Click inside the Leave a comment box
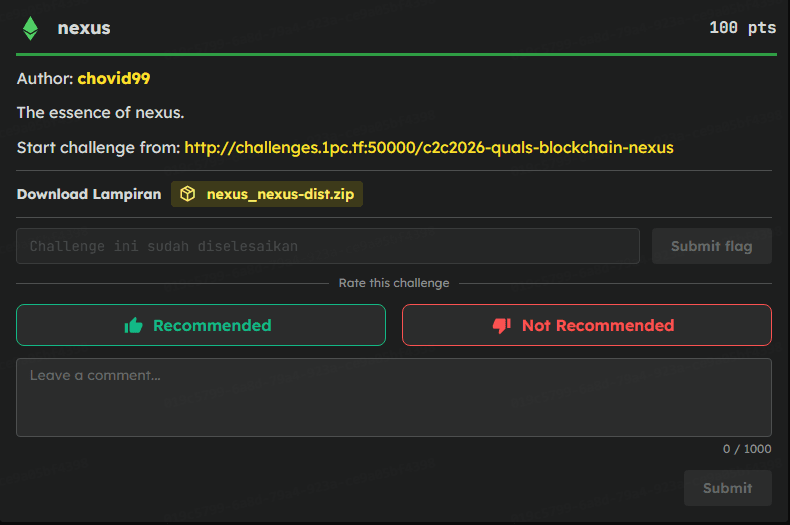The height and width of the screenshot is (525, 790). 393,397
